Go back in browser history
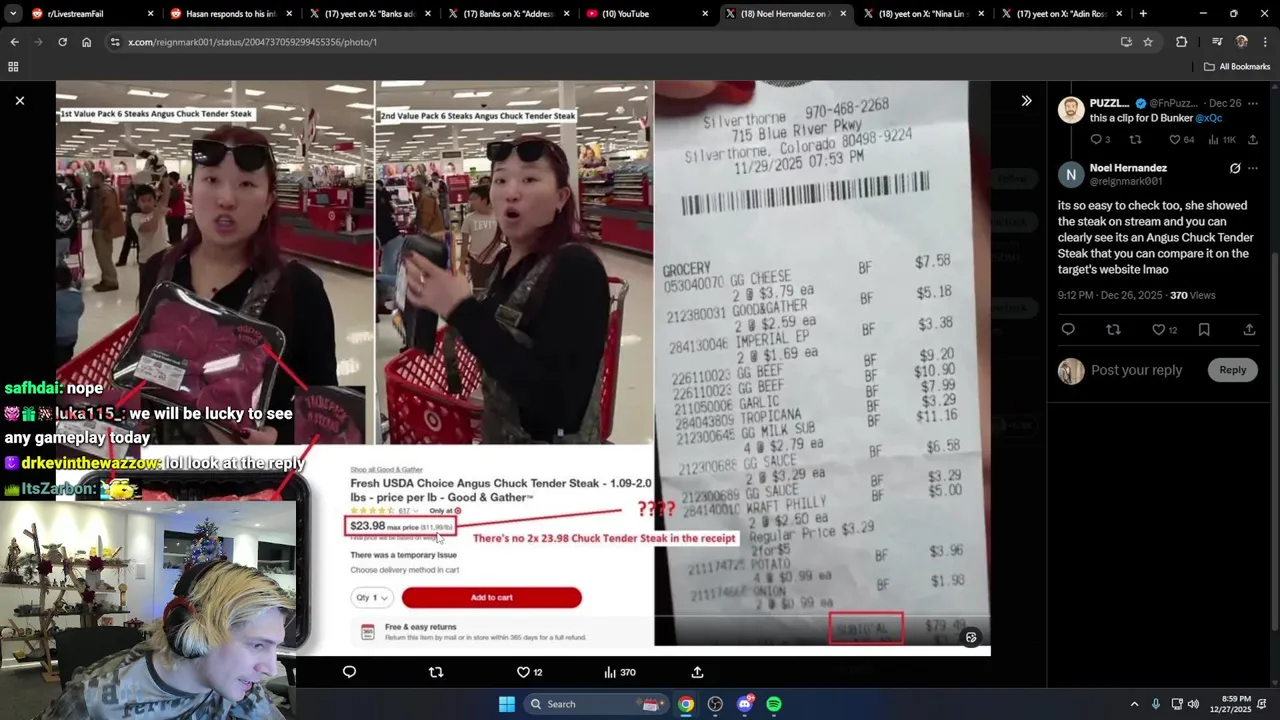 pos(14,42)
